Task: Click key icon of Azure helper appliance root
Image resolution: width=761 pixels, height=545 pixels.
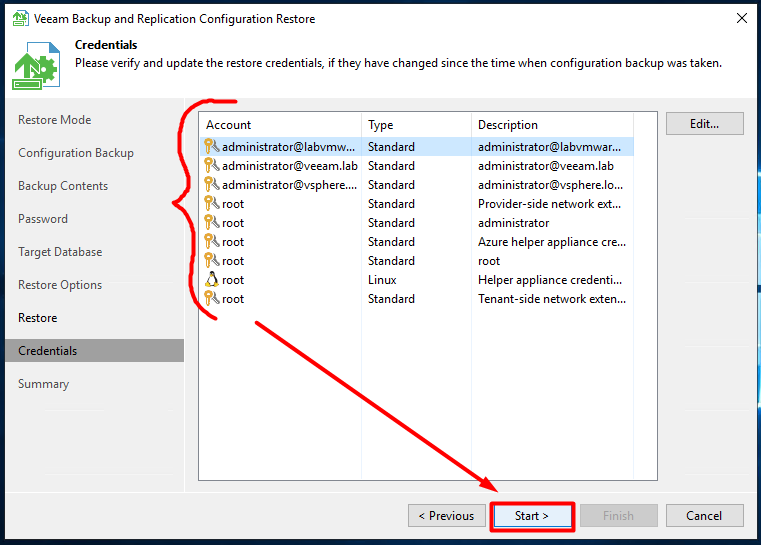Action: 211,242
